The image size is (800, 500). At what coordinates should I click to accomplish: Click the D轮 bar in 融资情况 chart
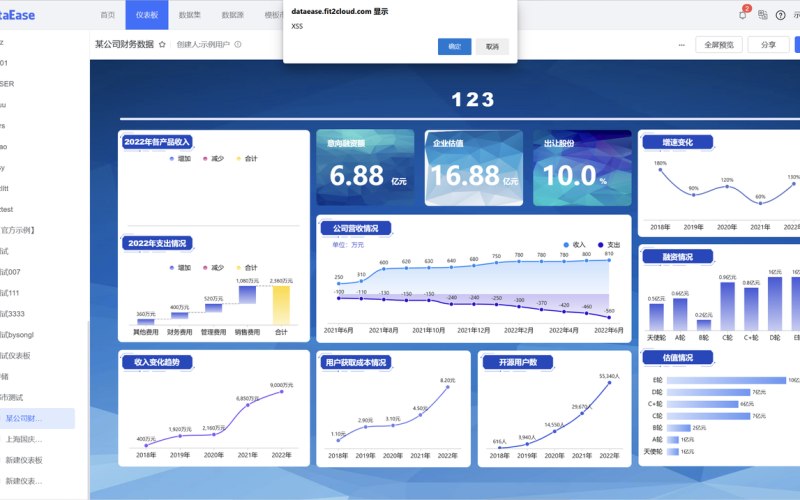coord(775,303)
